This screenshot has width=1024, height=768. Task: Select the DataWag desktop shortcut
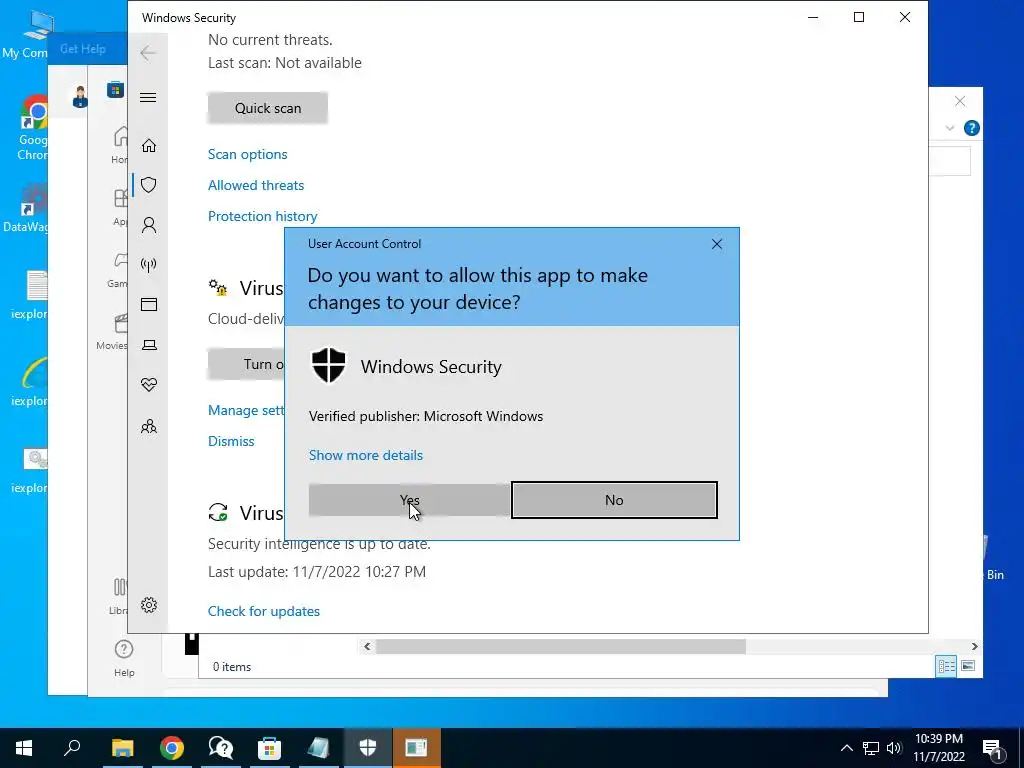pyautogui.click(x=26, y=209)
